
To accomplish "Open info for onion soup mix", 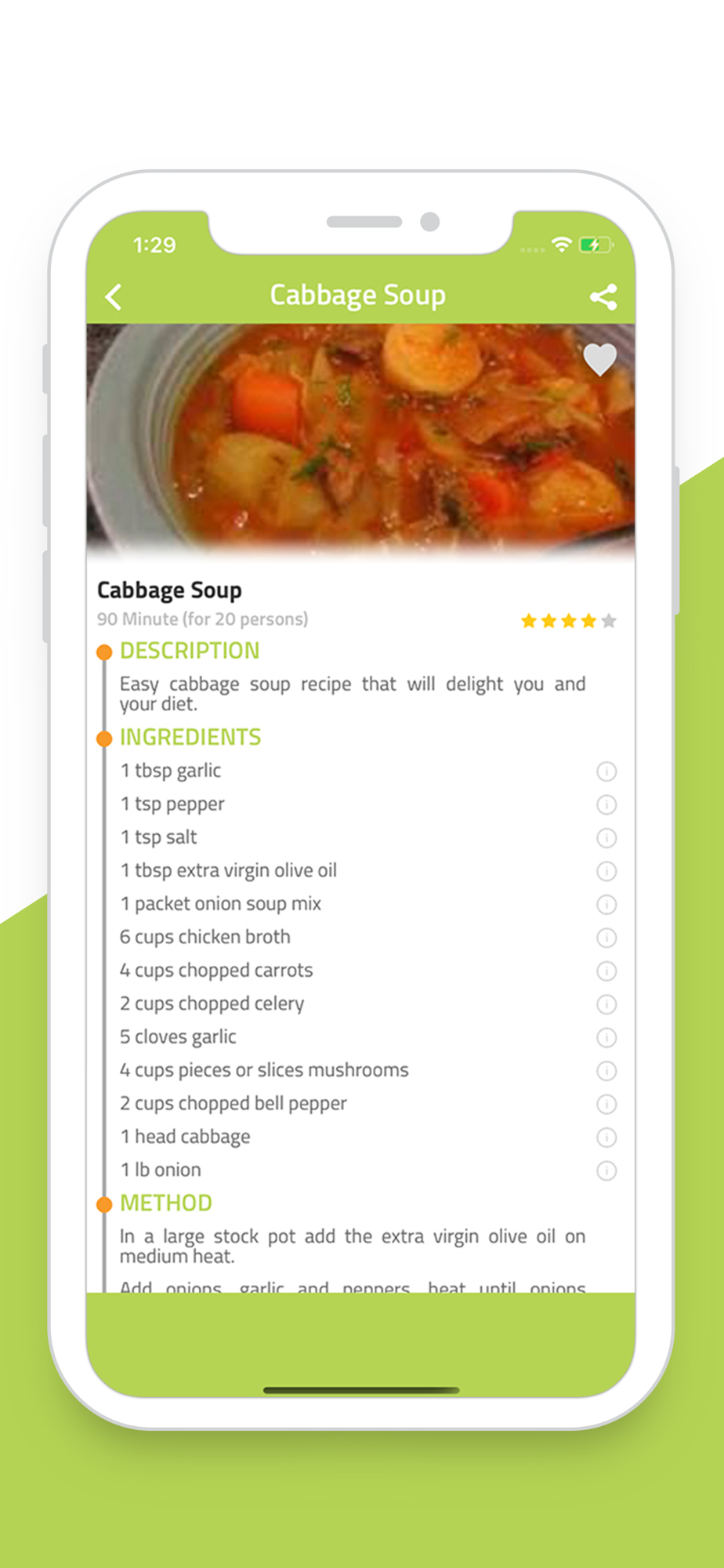I will tap(606, 905).
